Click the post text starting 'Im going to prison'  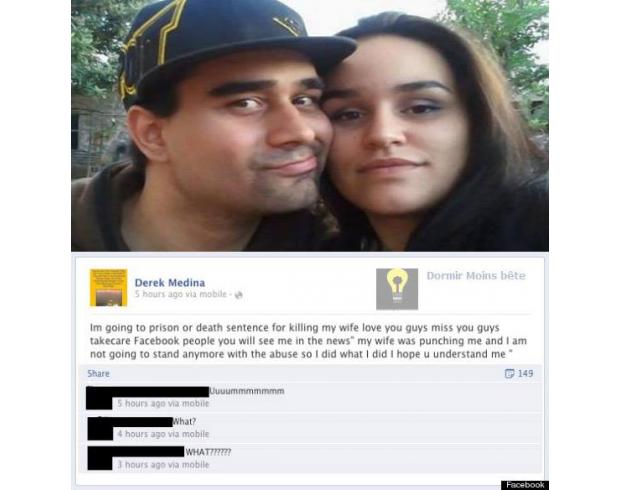(308, 341)
